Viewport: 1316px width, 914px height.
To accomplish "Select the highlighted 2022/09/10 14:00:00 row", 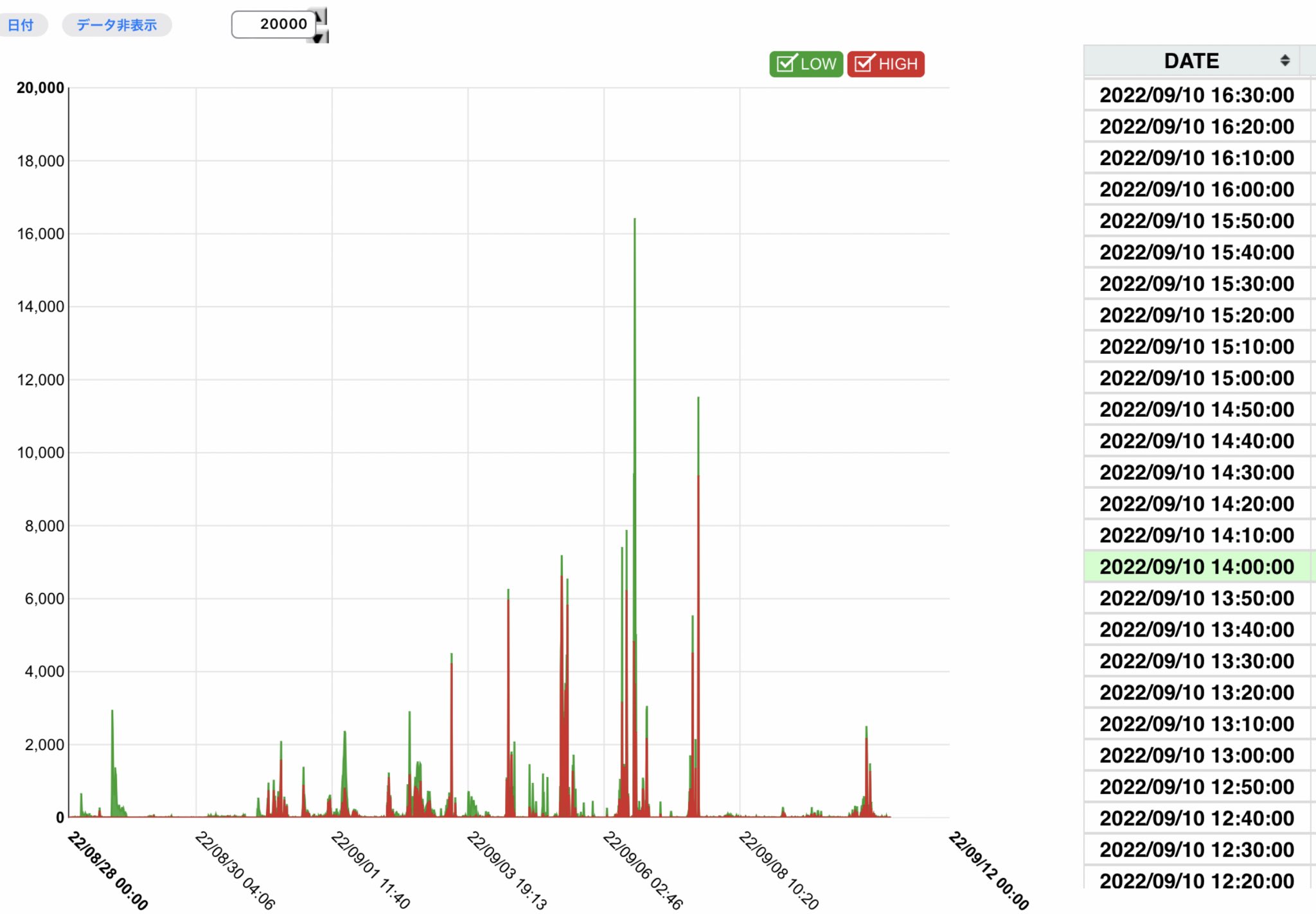I will point(1196,567).
